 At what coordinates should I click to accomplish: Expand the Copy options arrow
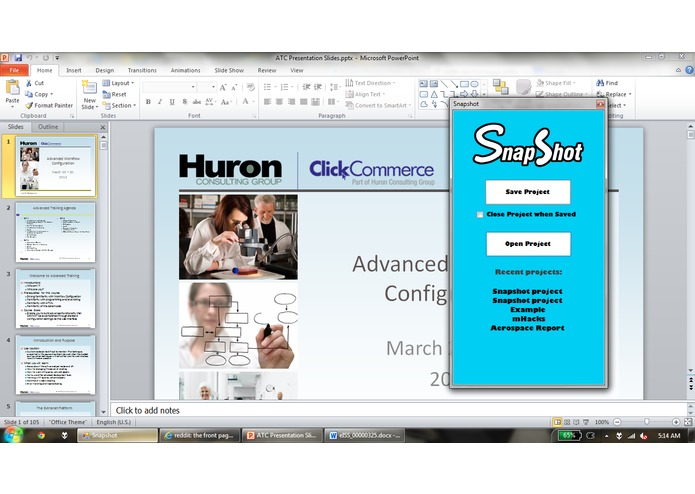pos(52,94)
